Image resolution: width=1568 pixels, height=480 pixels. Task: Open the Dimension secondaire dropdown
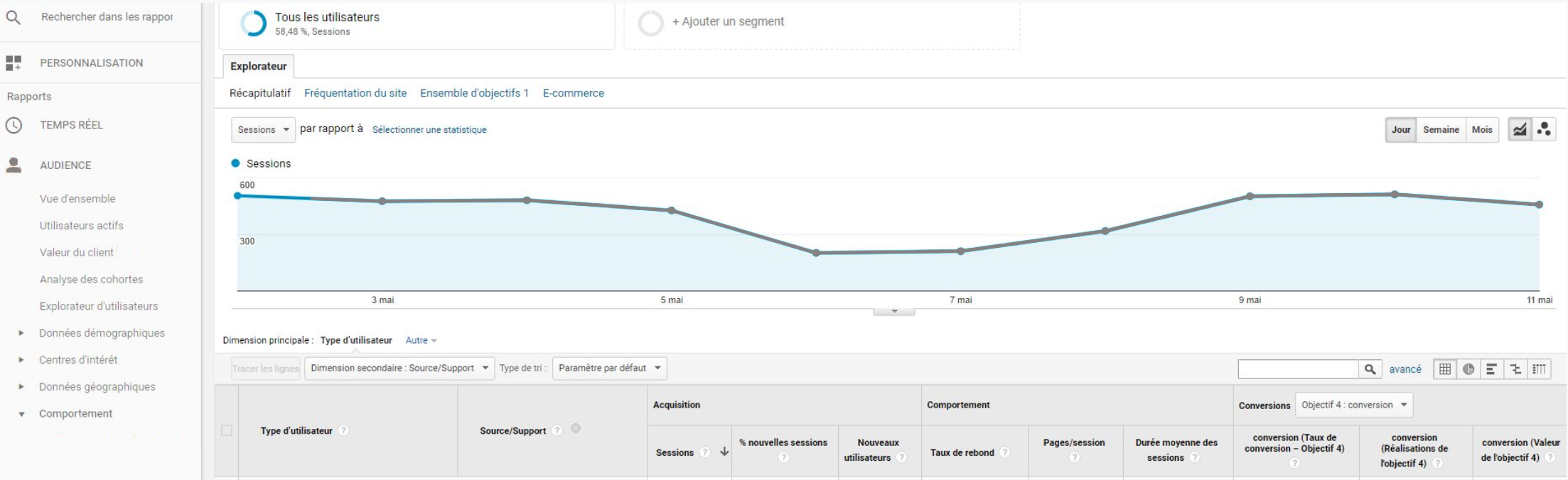click(399, 368)
